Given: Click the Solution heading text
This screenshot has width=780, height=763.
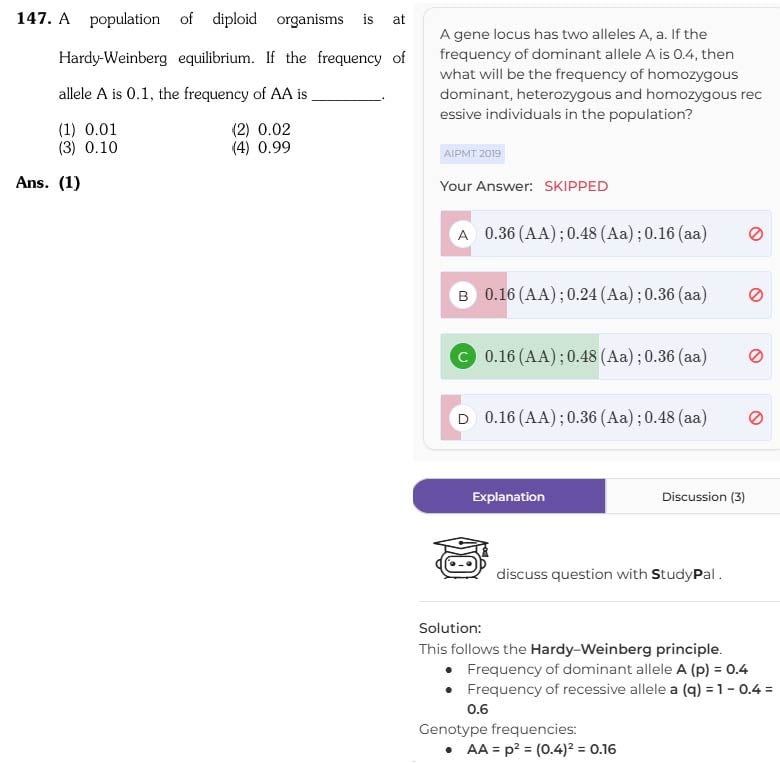Looking at the screenshot, I should (x=450, y=628).
